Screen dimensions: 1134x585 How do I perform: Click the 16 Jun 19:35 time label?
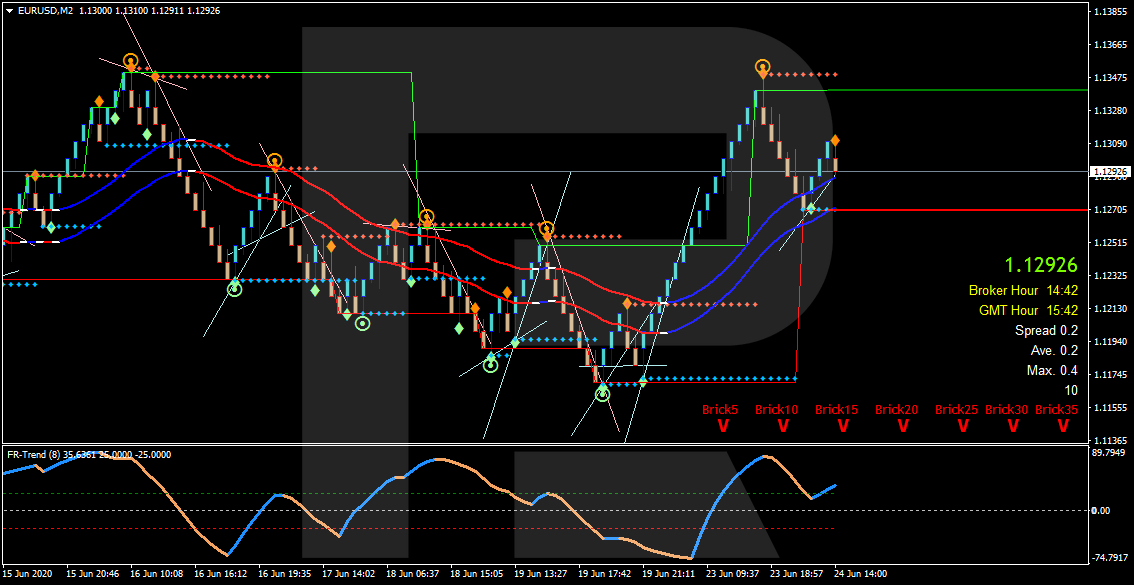[x=286, y=573]
